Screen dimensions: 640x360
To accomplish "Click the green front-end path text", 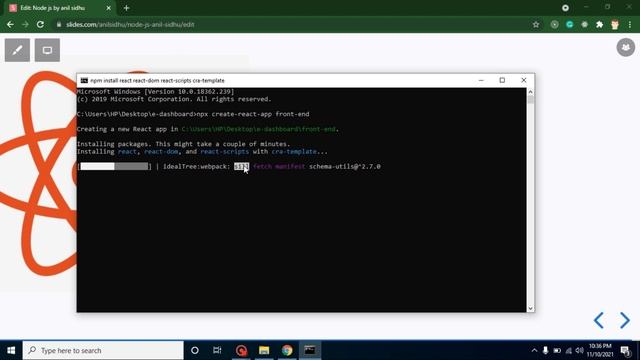I will coord(259,129).
